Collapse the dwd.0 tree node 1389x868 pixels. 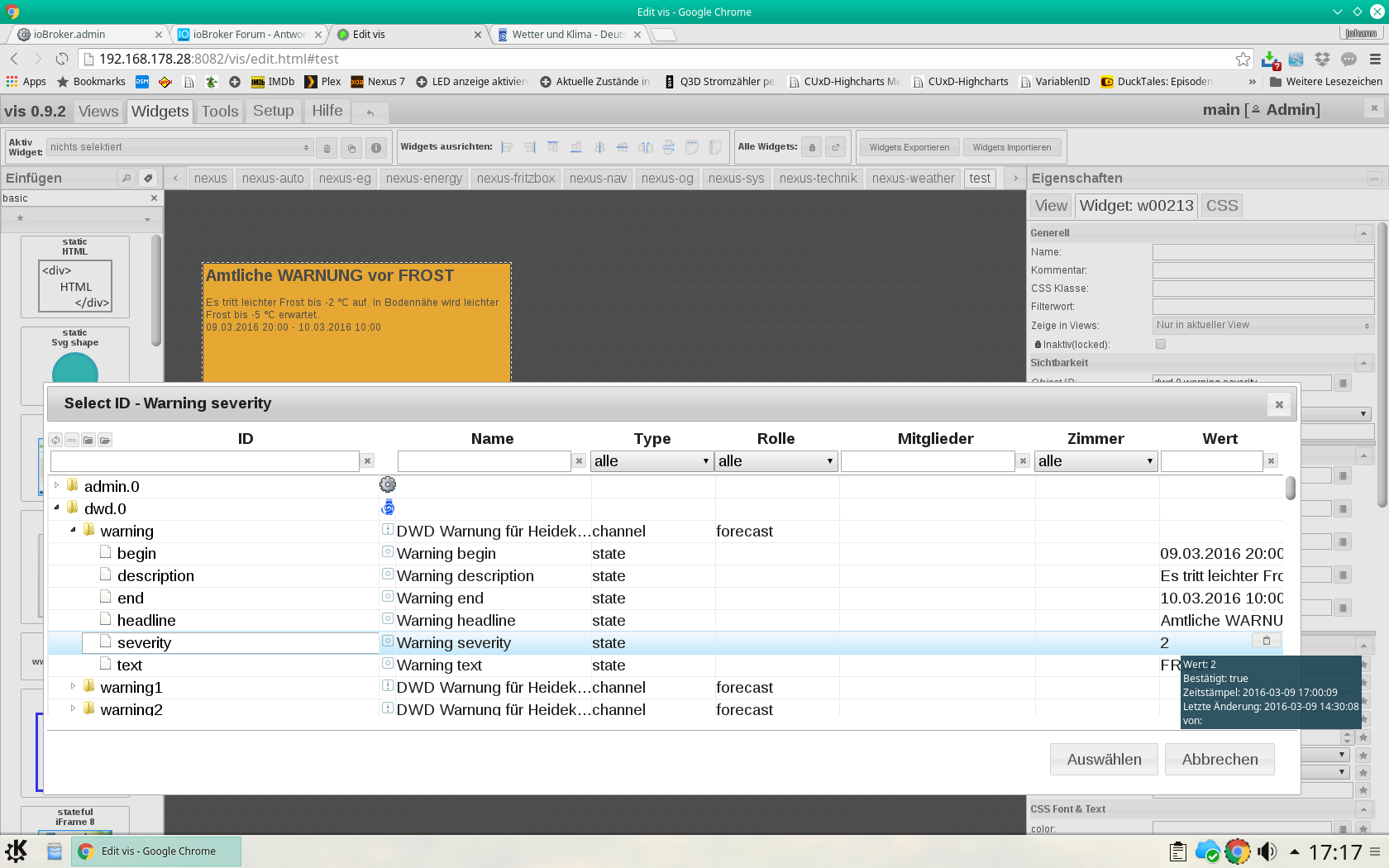click(56, 508)
